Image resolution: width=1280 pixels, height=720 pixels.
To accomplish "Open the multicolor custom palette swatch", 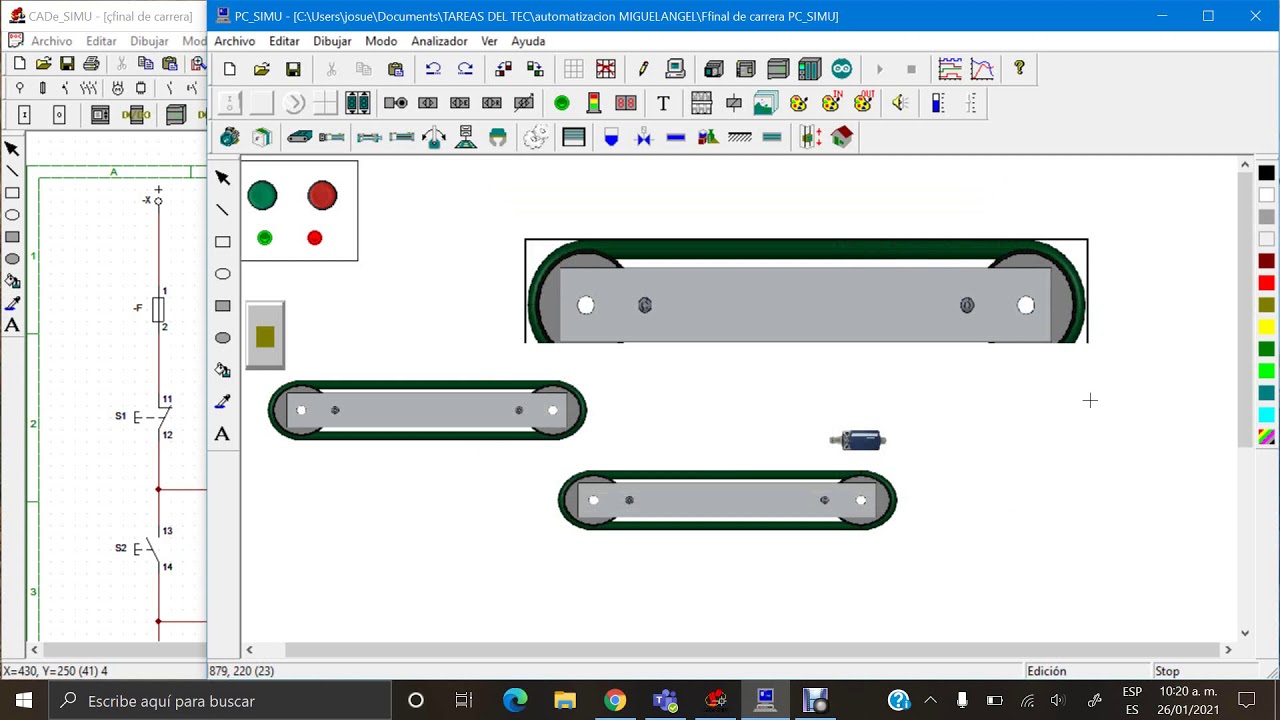I will click(1267, 437).
